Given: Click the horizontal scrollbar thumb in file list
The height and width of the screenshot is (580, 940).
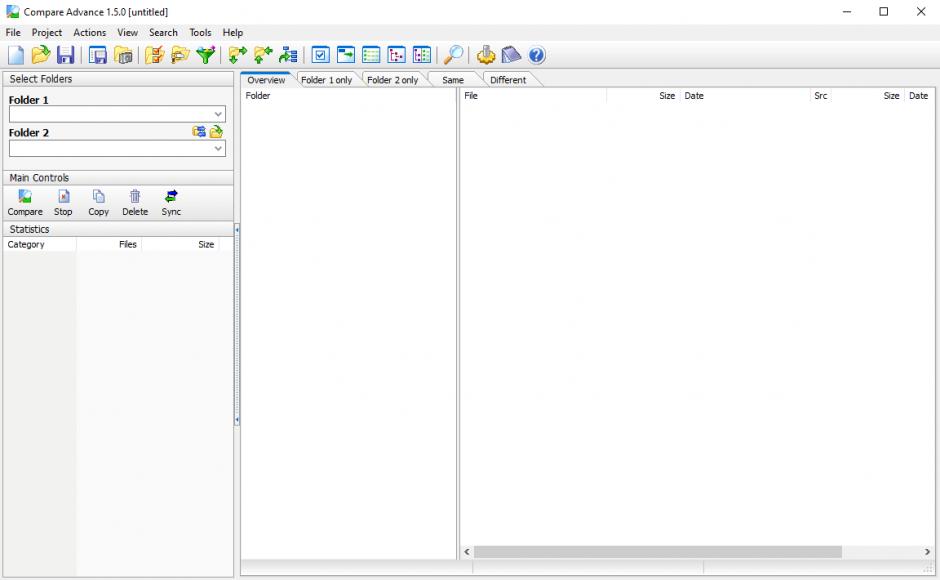Looking at the screenshot, I should [658, 552].
